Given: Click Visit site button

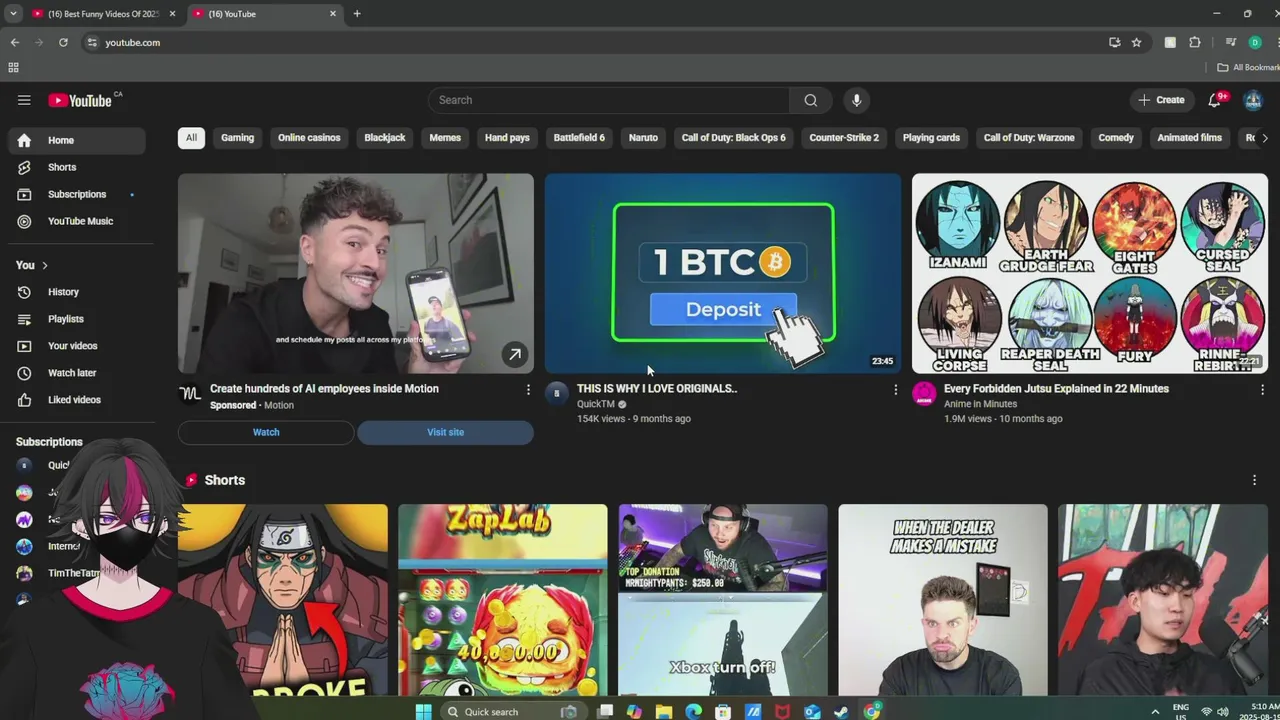Looking at the screenshot, I should point(445,432).
